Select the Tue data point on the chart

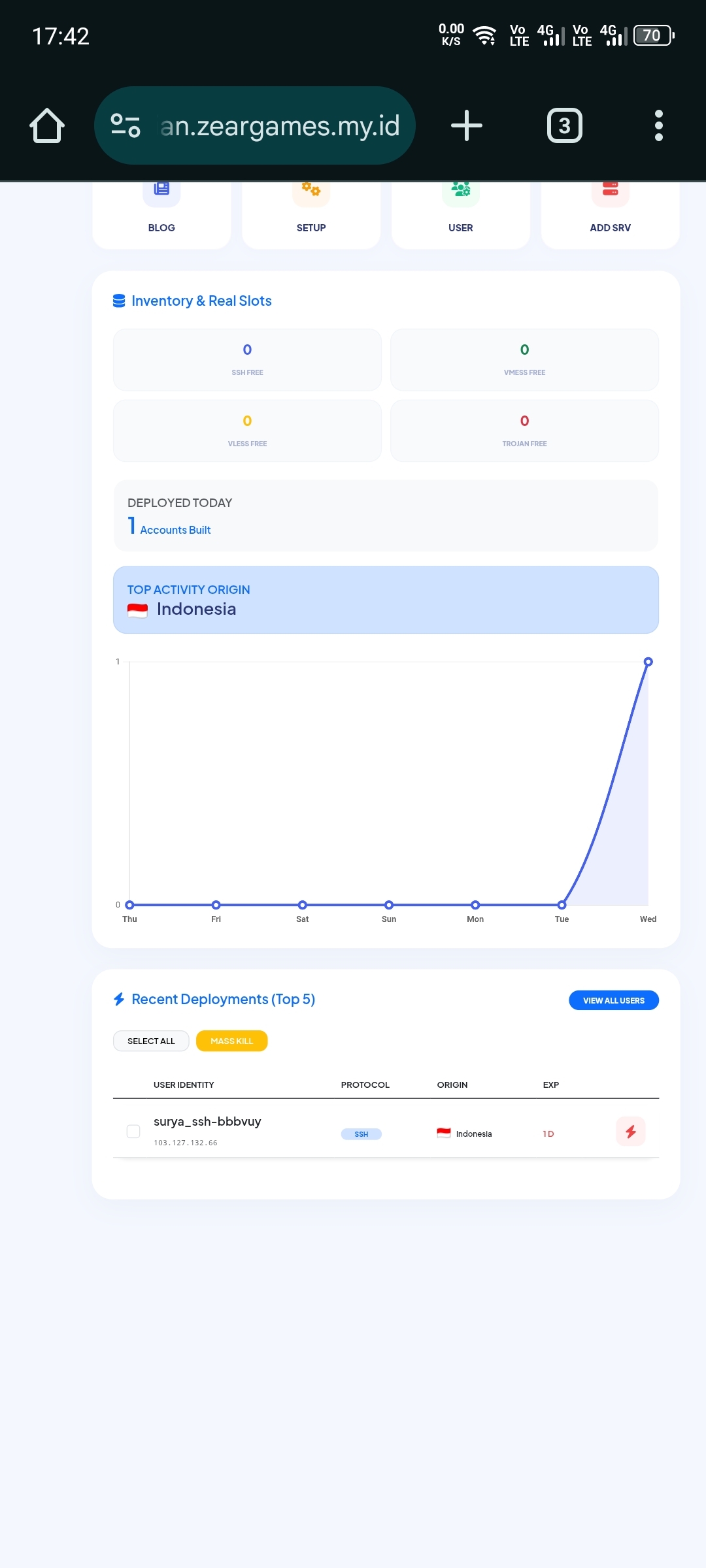point(562,905)
